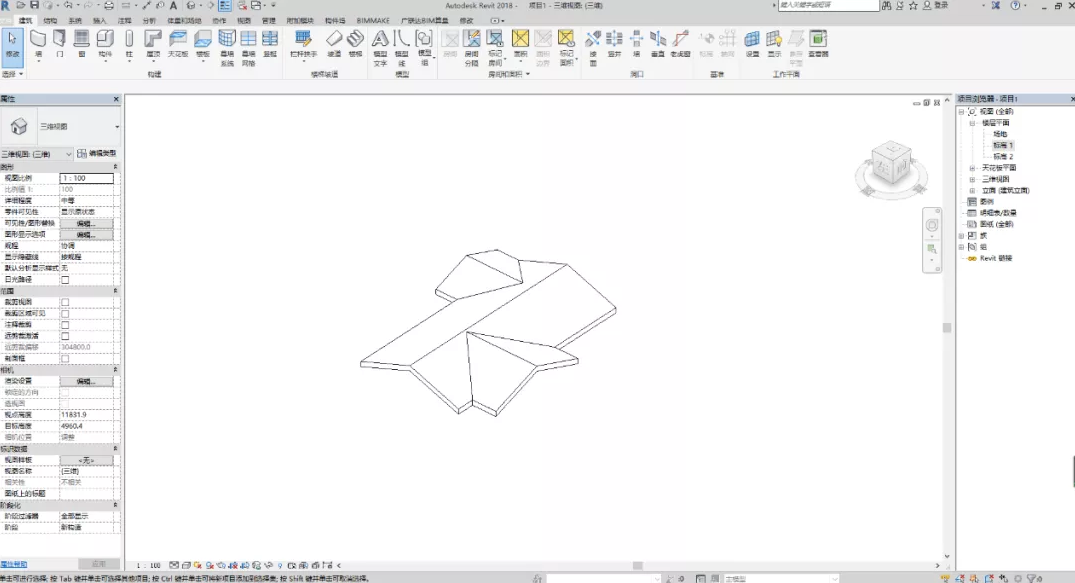Viewport: 1075px width, 583px height.
Task: Select the Curtain Grid (幕墙网格) tool
Action: pos(248,48)
